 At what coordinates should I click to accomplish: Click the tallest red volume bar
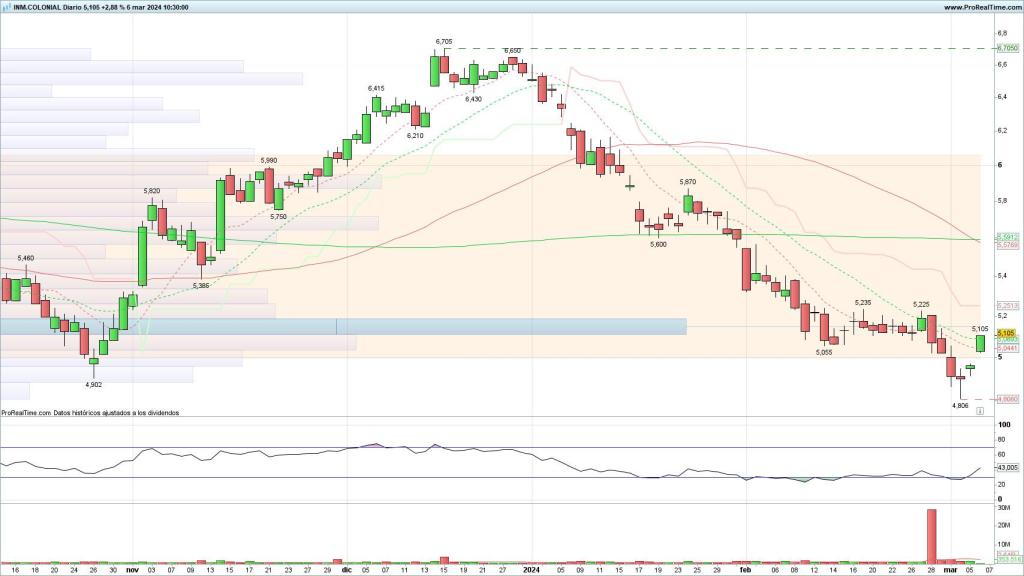tap(931, 536)
